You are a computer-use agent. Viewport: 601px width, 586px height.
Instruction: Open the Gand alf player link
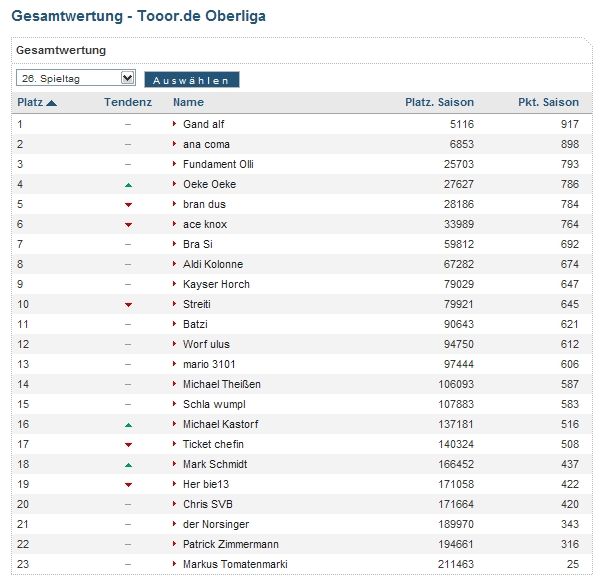pyautogui.click(x=203, y=124)
